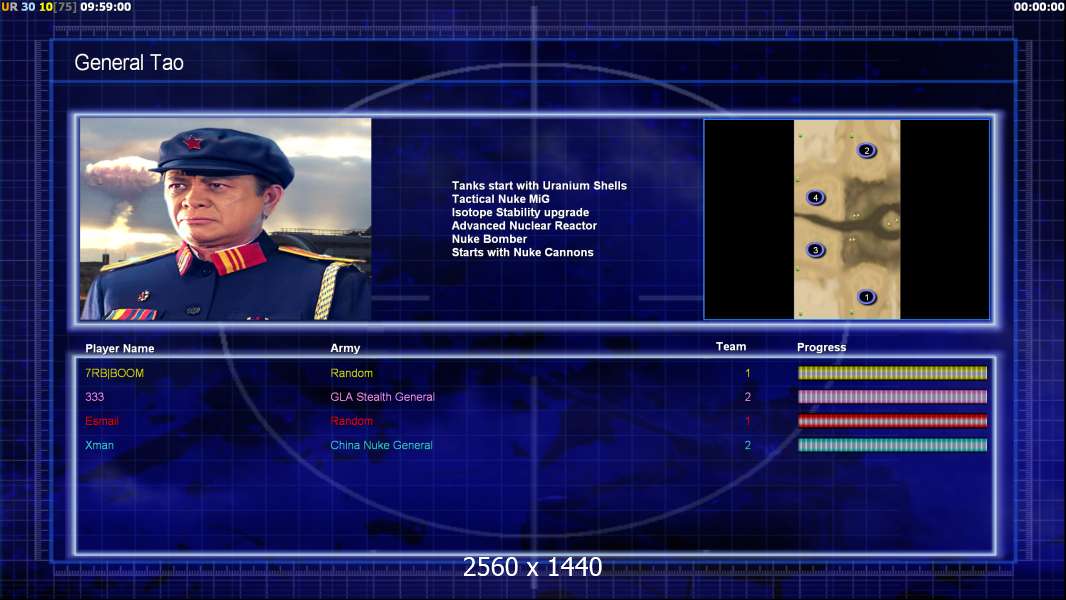Click red progress bar for Esmail

pyautogui.click(x=893, y=421)
